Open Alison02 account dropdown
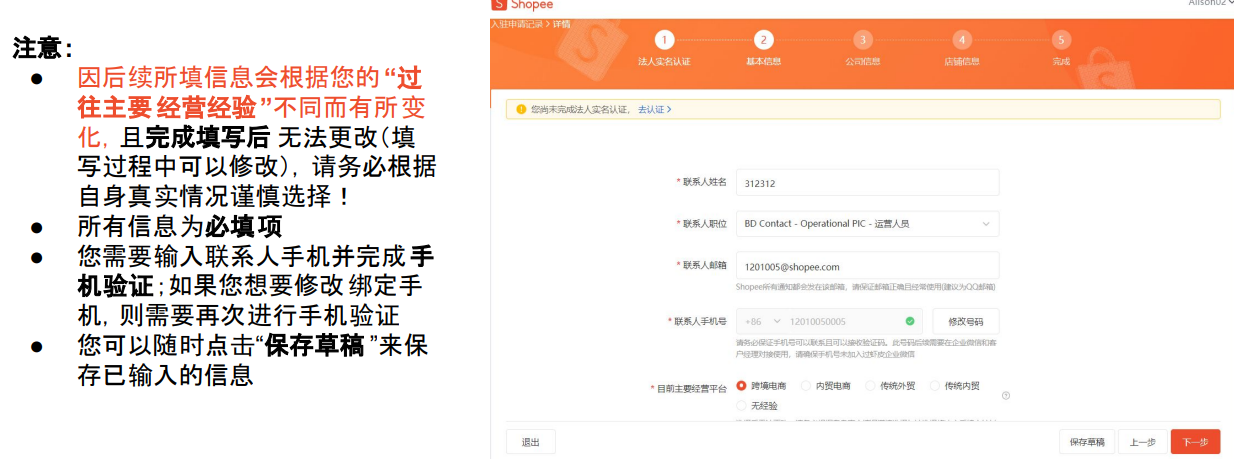1234x460 pixels. tap(1210, 4)
